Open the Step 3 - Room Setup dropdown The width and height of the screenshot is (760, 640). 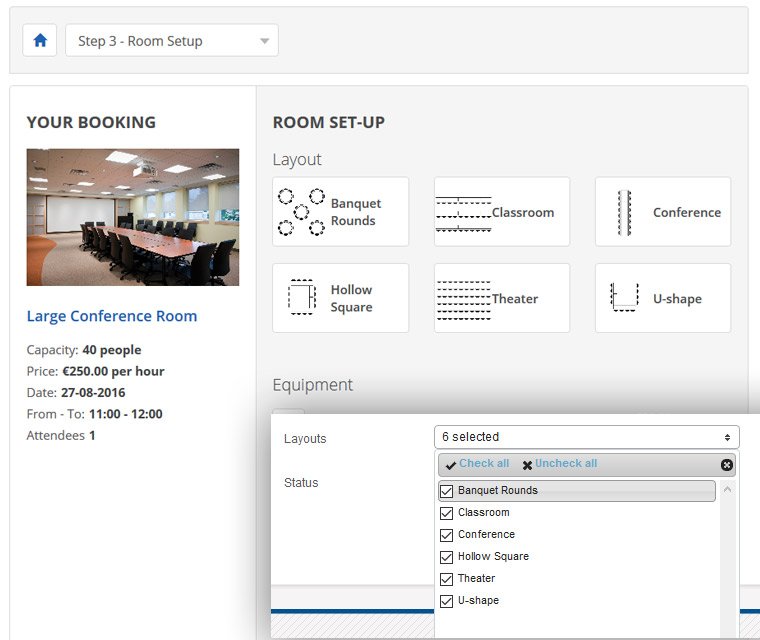[172, 40]
